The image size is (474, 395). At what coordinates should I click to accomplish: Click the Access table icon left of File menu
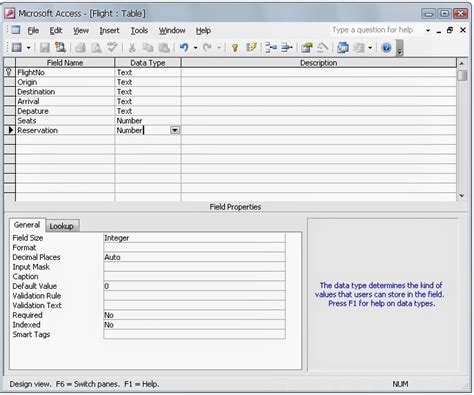tap(16, 30)
